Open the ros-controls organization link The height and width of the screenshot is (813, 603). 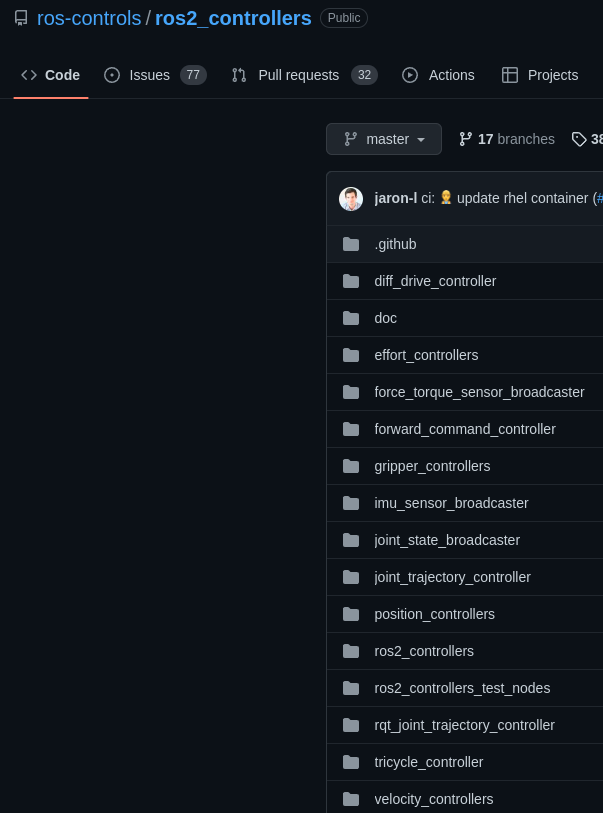pyautogui.click(x=89, y=18)
